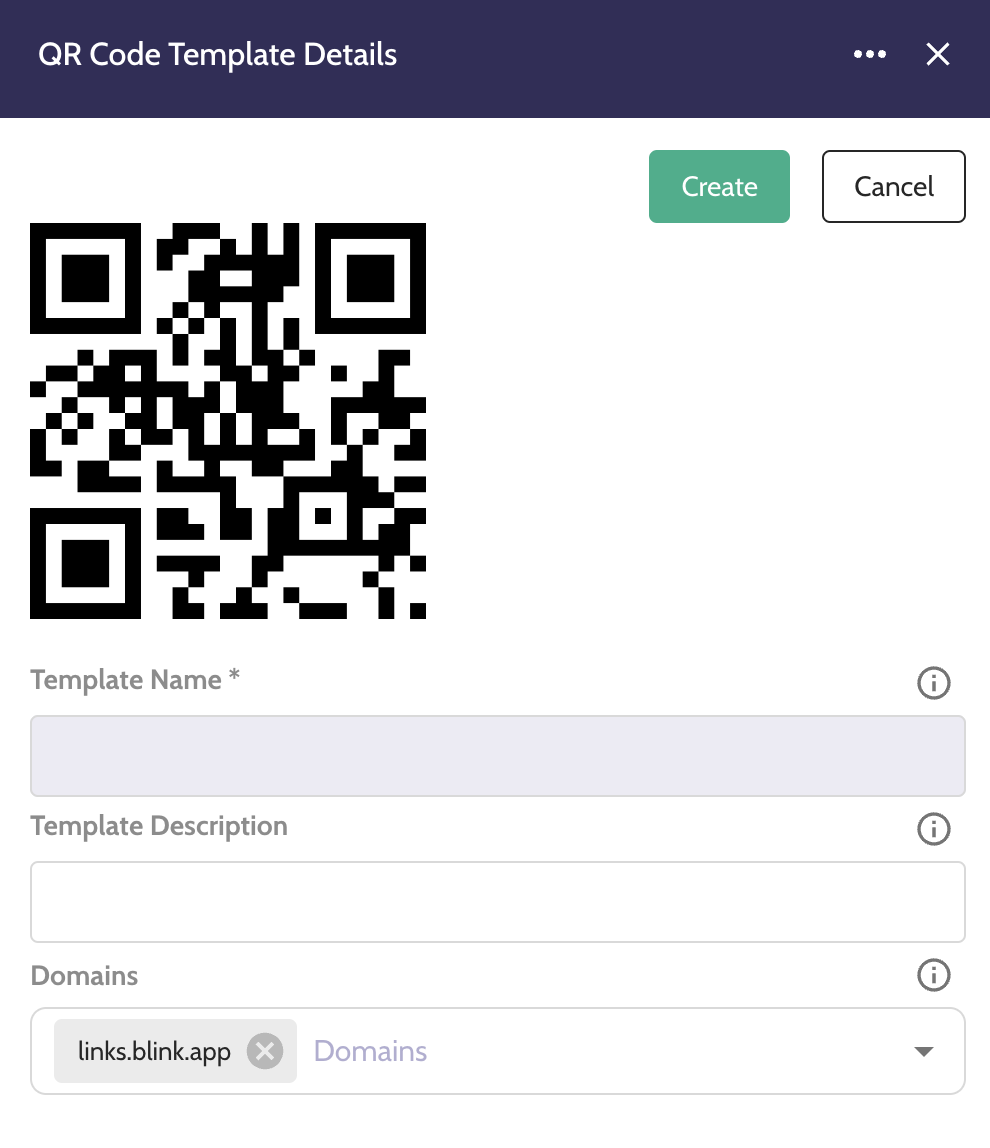The height and width of the screenshot is (1148, 990).
Task: Show info for Template Name field
Action: [934, 682]
